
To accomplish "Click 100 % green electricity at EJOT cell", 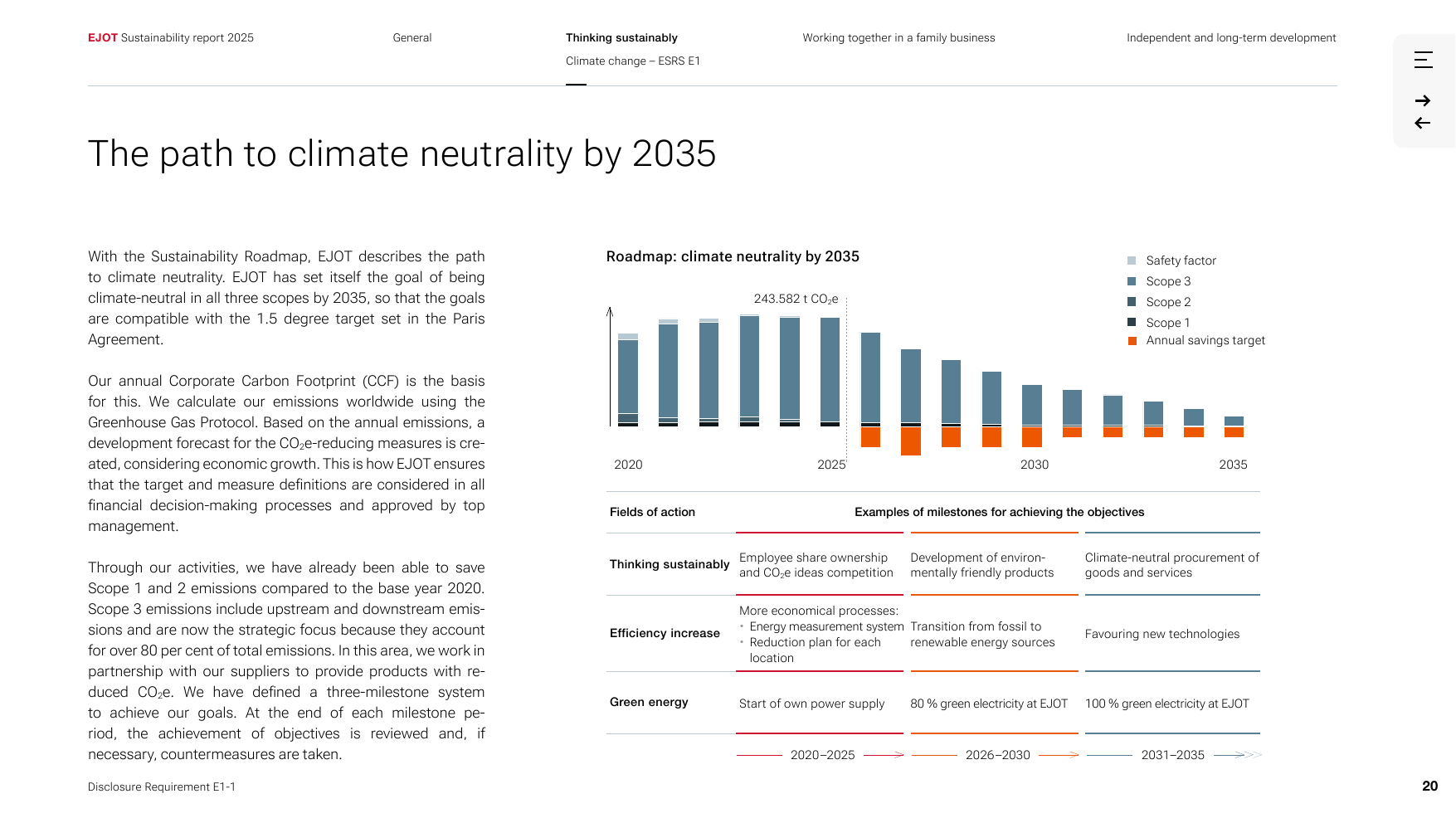I will 1167,704.
